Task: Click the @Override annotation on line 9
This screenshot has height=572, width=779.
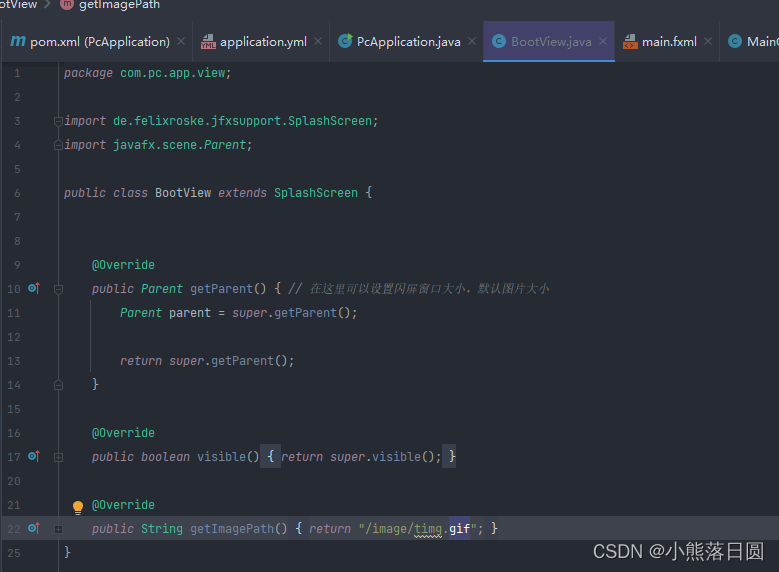Action: pyautogui.click(x=123, y=265)
